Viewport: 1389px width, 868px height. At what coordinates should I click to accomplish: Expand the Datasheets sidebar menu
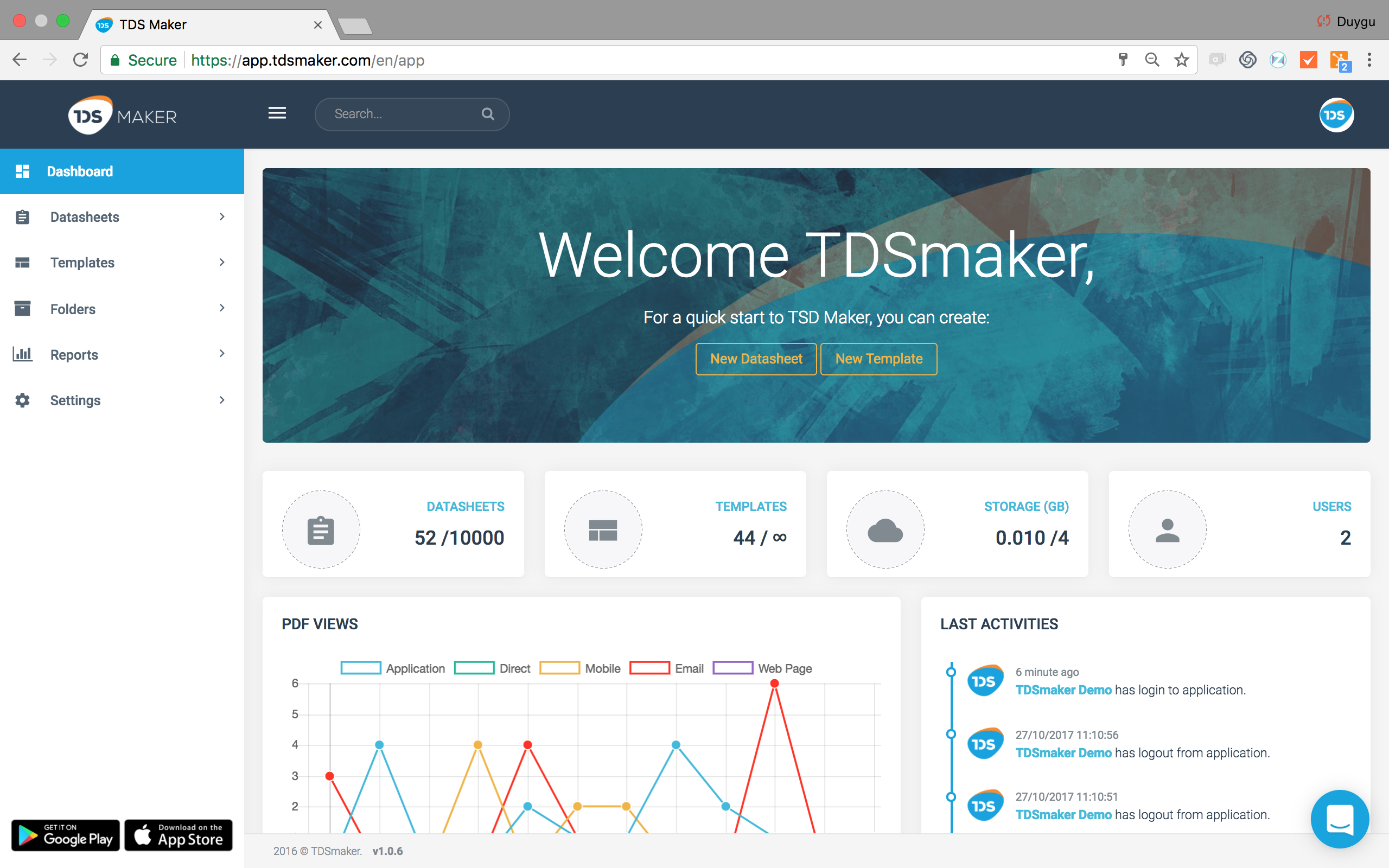(122, 217)
